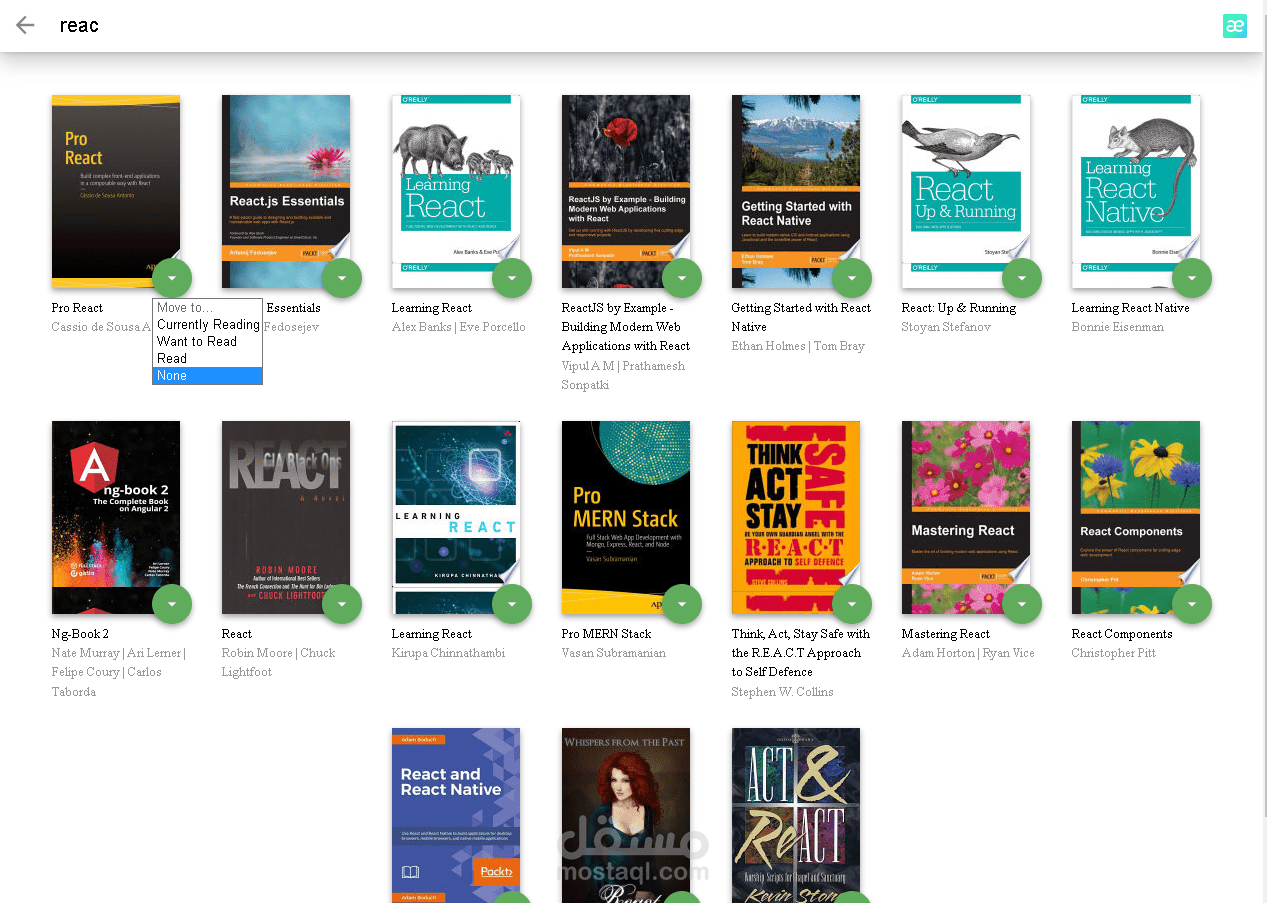Click the React.js Essentials book cover

tap(286, 191)
